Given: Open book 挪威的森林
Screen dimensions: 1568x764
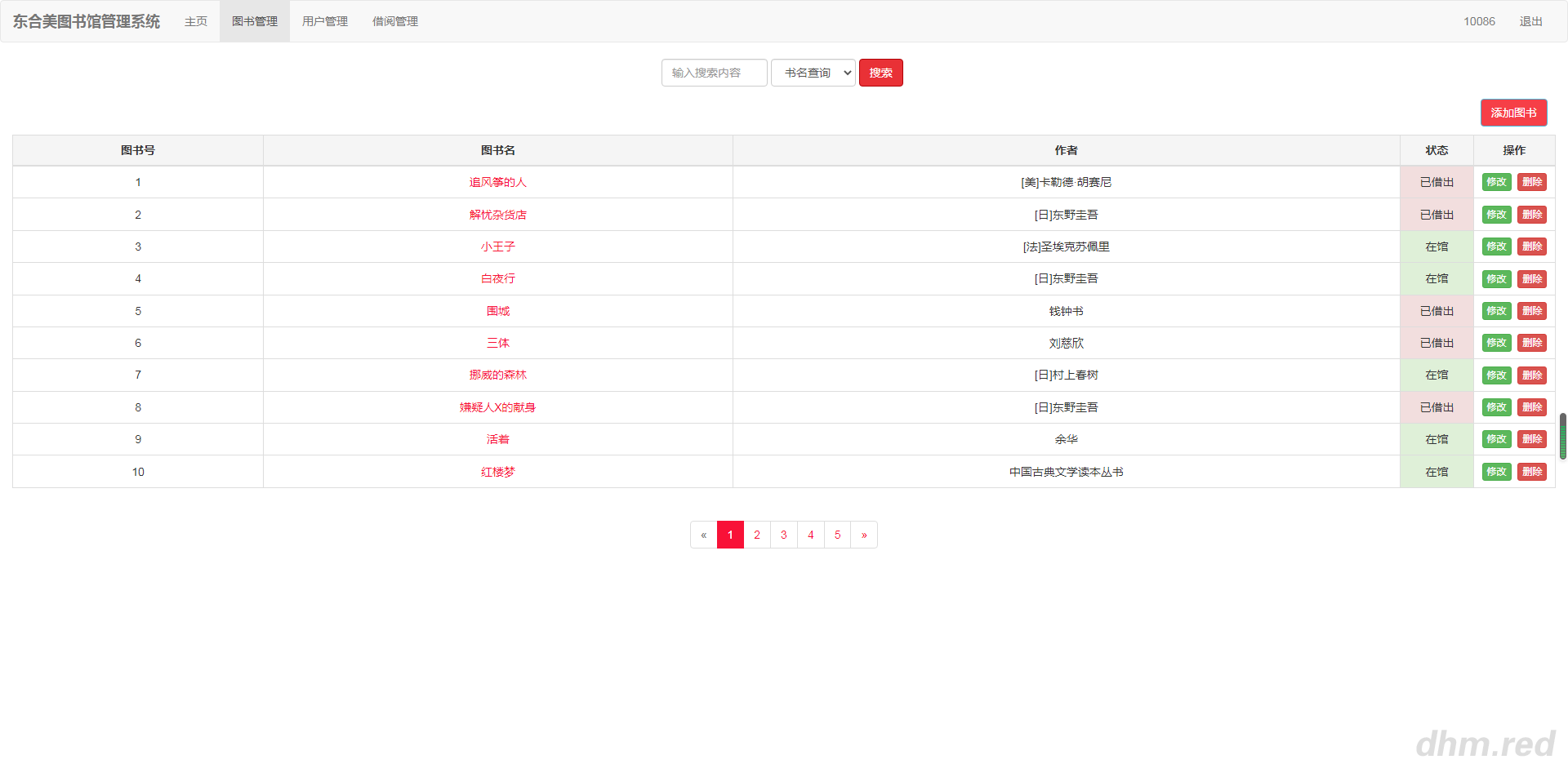Looking at the screenshot, I should coord(498,375).
